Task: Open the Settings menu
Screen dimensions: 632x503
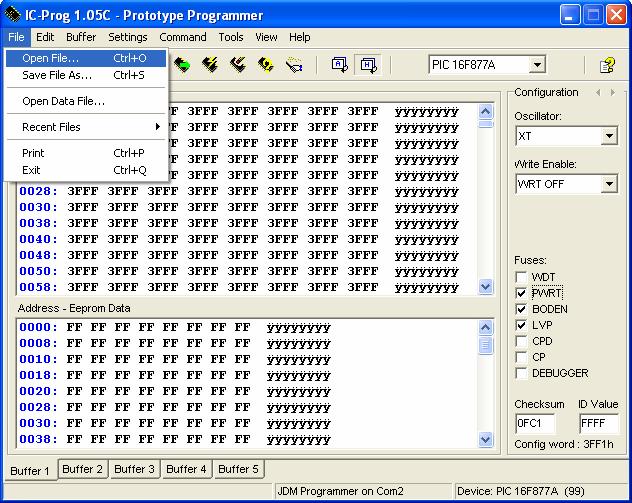Action: [128, 37]
